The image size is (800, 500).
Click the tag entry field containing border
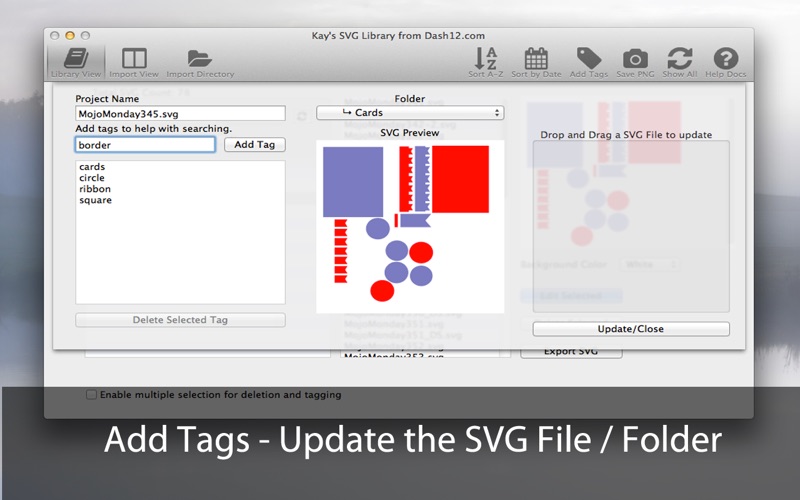145,145
